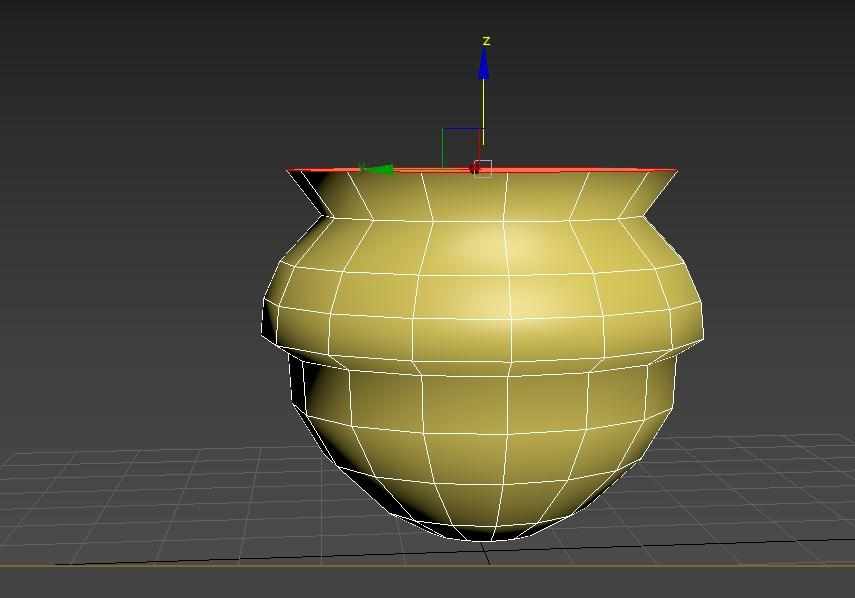Grab the green Y-axis arrow of the gizmo
Image resolution: width=855 pixels, height=598 pixels.
pyautogui.click(x=378, y=169)
